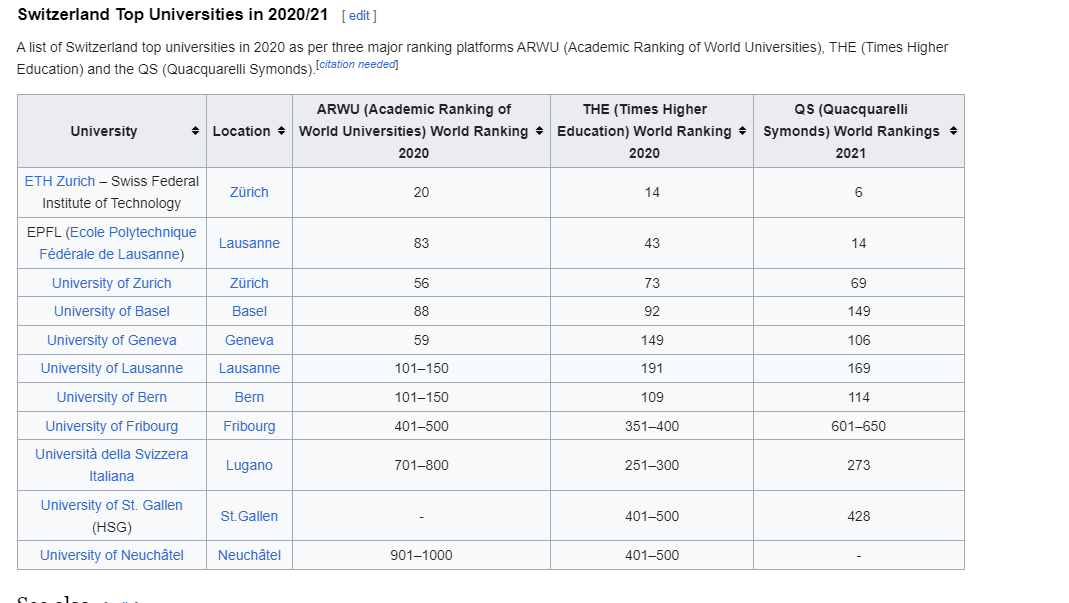Open the St.Gallen location link
This screenshot has height=603, width=1069.
pos(250,516)
